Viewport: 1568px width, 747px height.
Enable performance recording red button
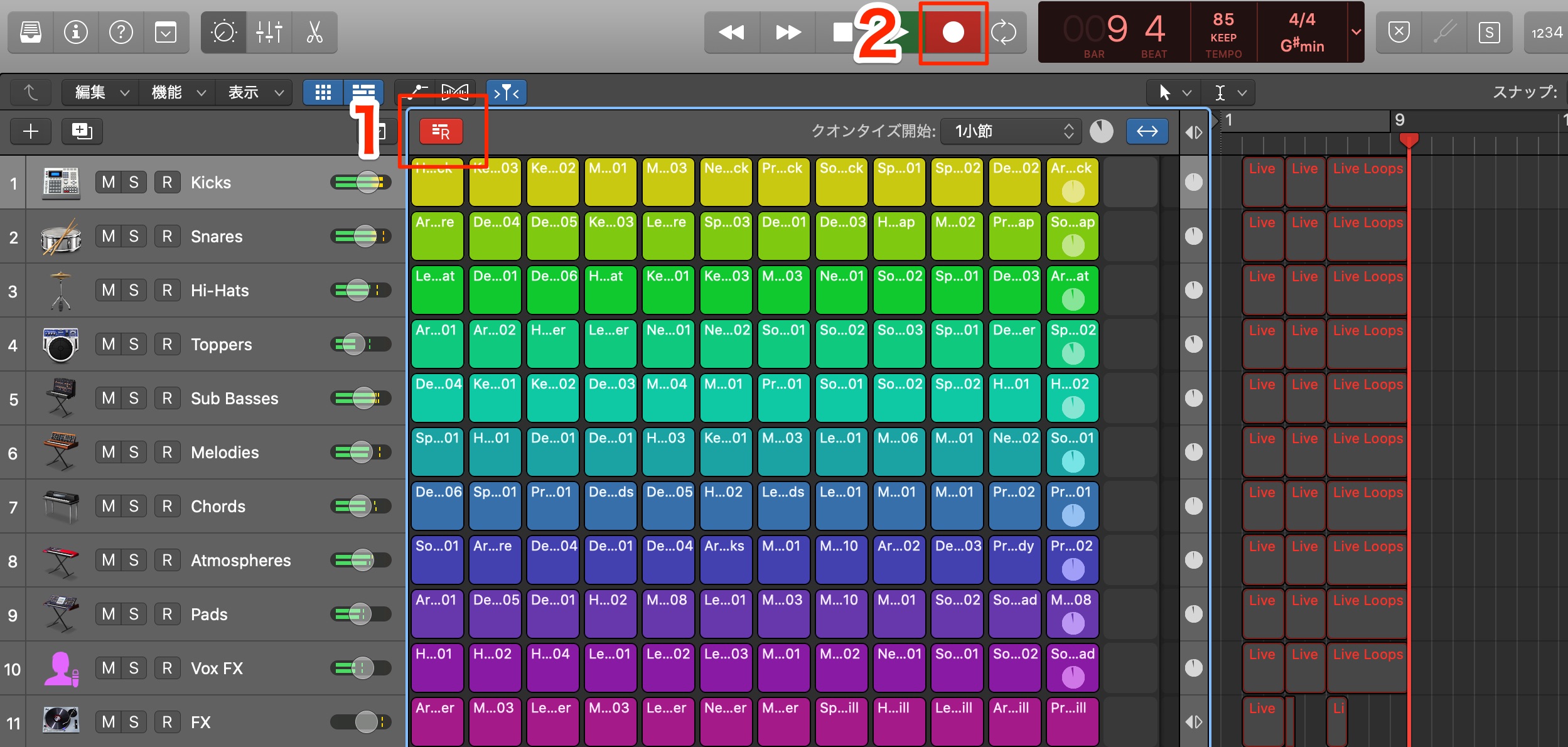point(441,131)
